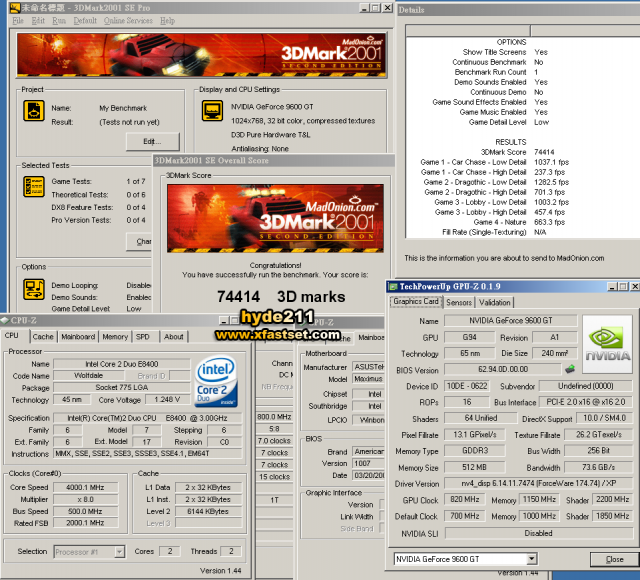Switch to the Memory tab in CPU-Z
Screen dimensions: 640x580
pos(115,337)
